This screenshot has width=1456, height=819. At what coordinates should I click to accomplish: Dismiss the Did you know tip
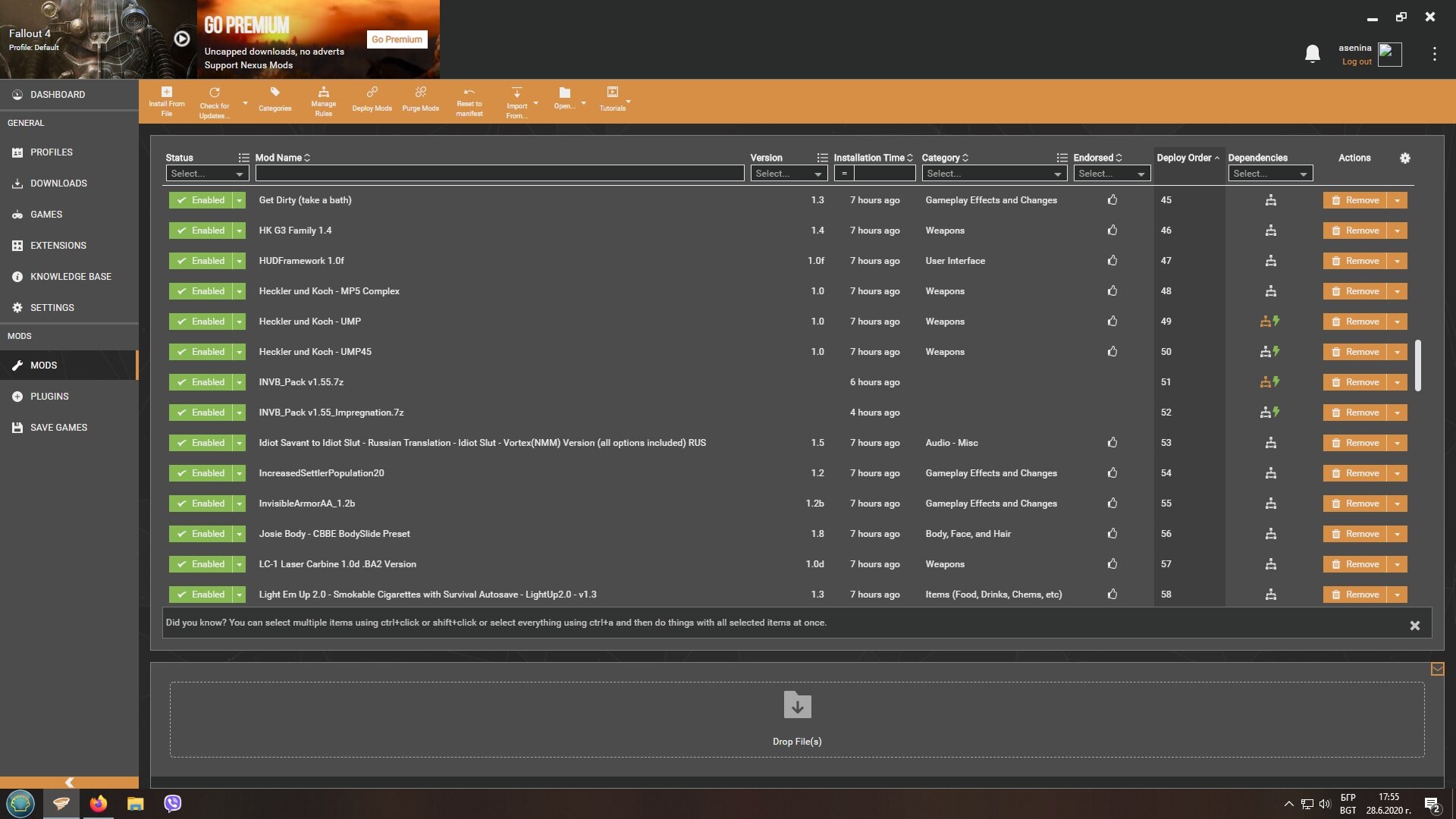pyautogui.click(x=1414, y=626)
